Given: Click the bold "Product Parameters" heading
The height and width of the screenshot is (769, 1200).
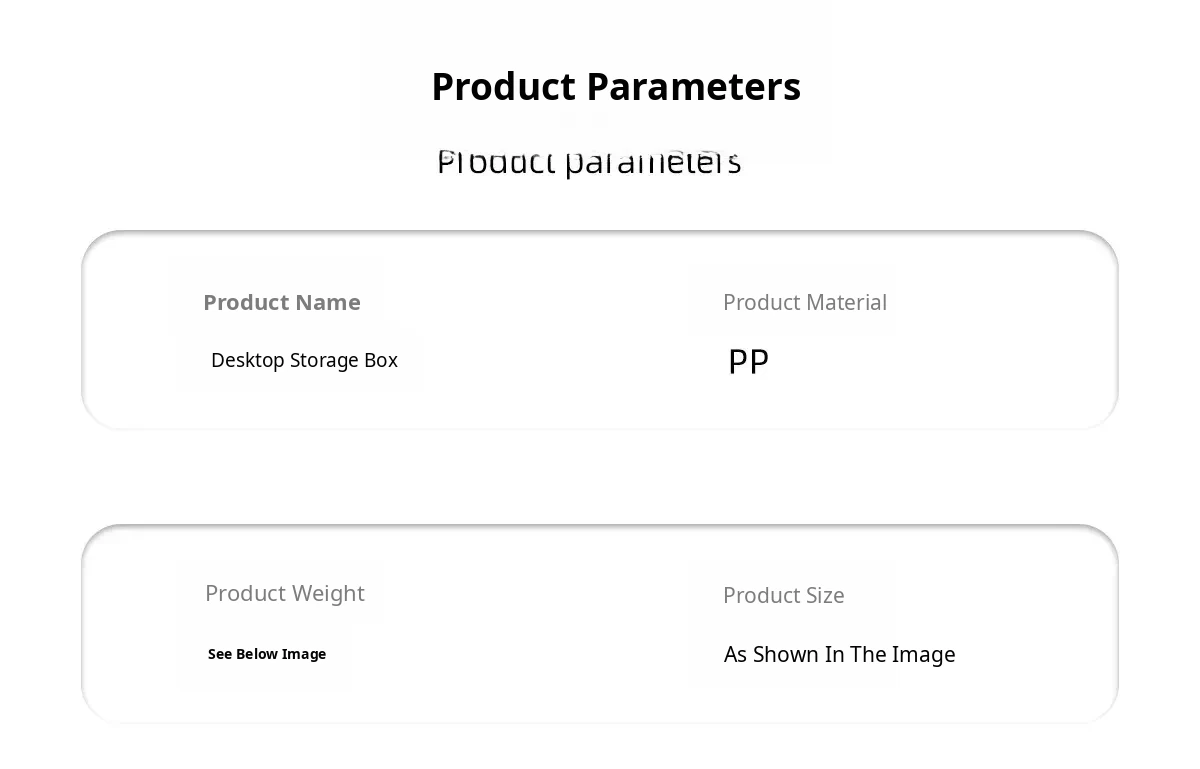Looking at the screenshot, I should coord(615,87).
